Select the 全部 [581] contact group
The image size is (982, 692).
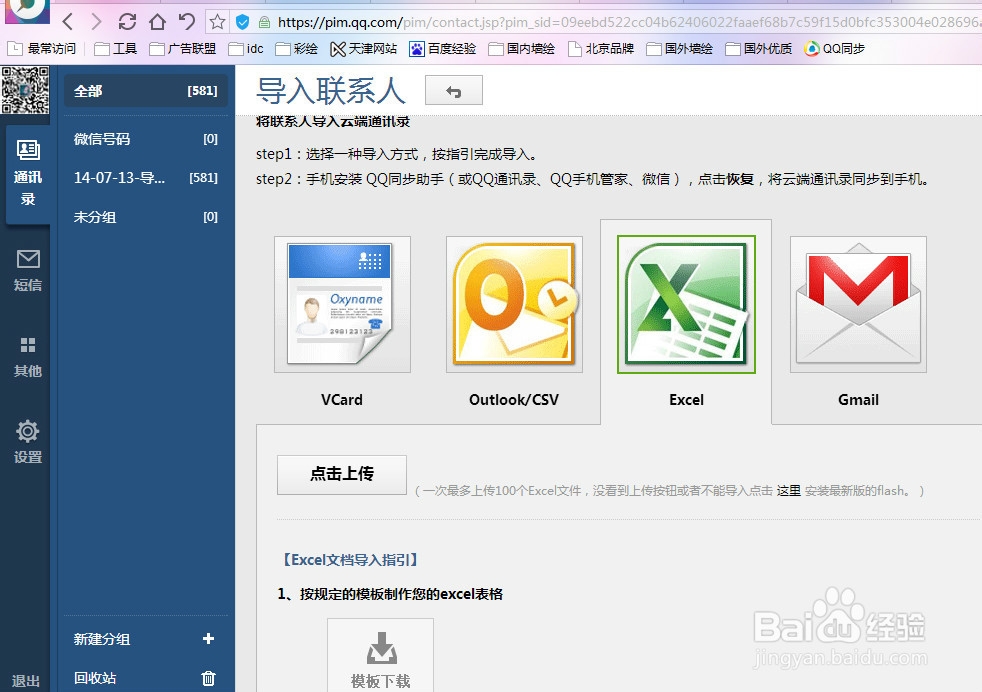point(145,90)
